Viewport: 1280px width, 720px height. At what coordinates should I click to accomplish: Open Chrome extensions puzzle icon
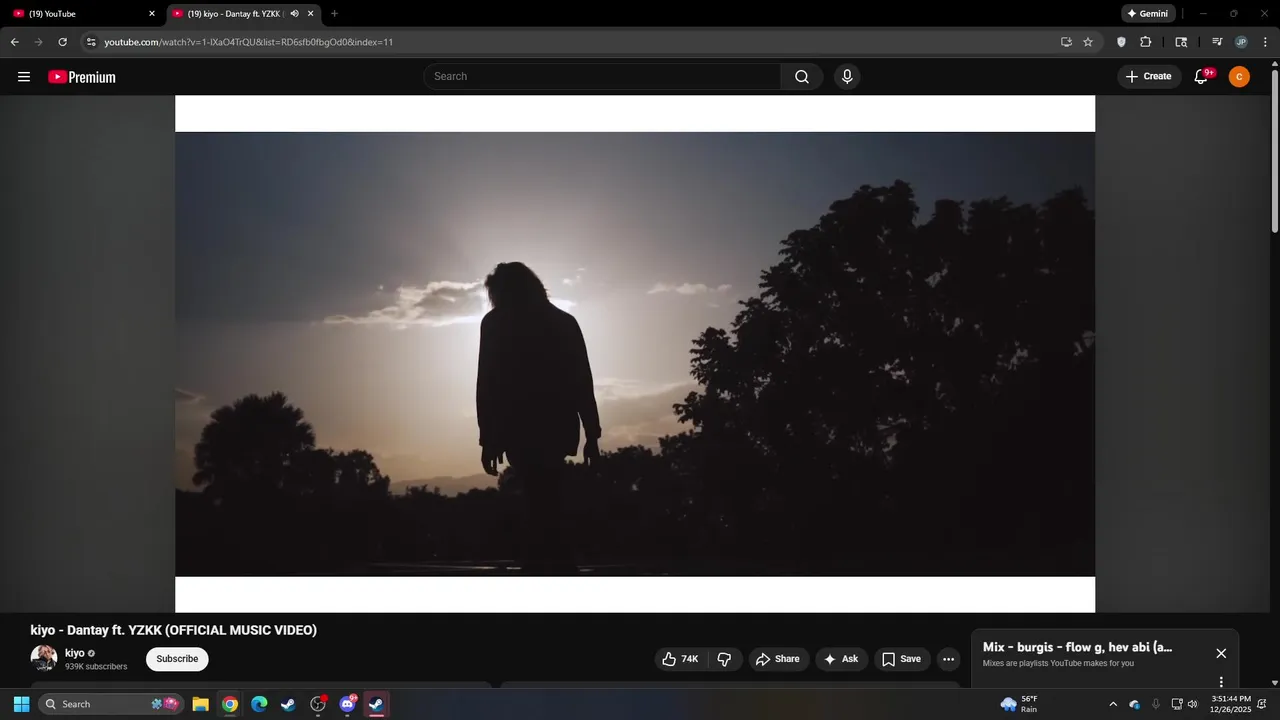click(x=1146, y=42)
